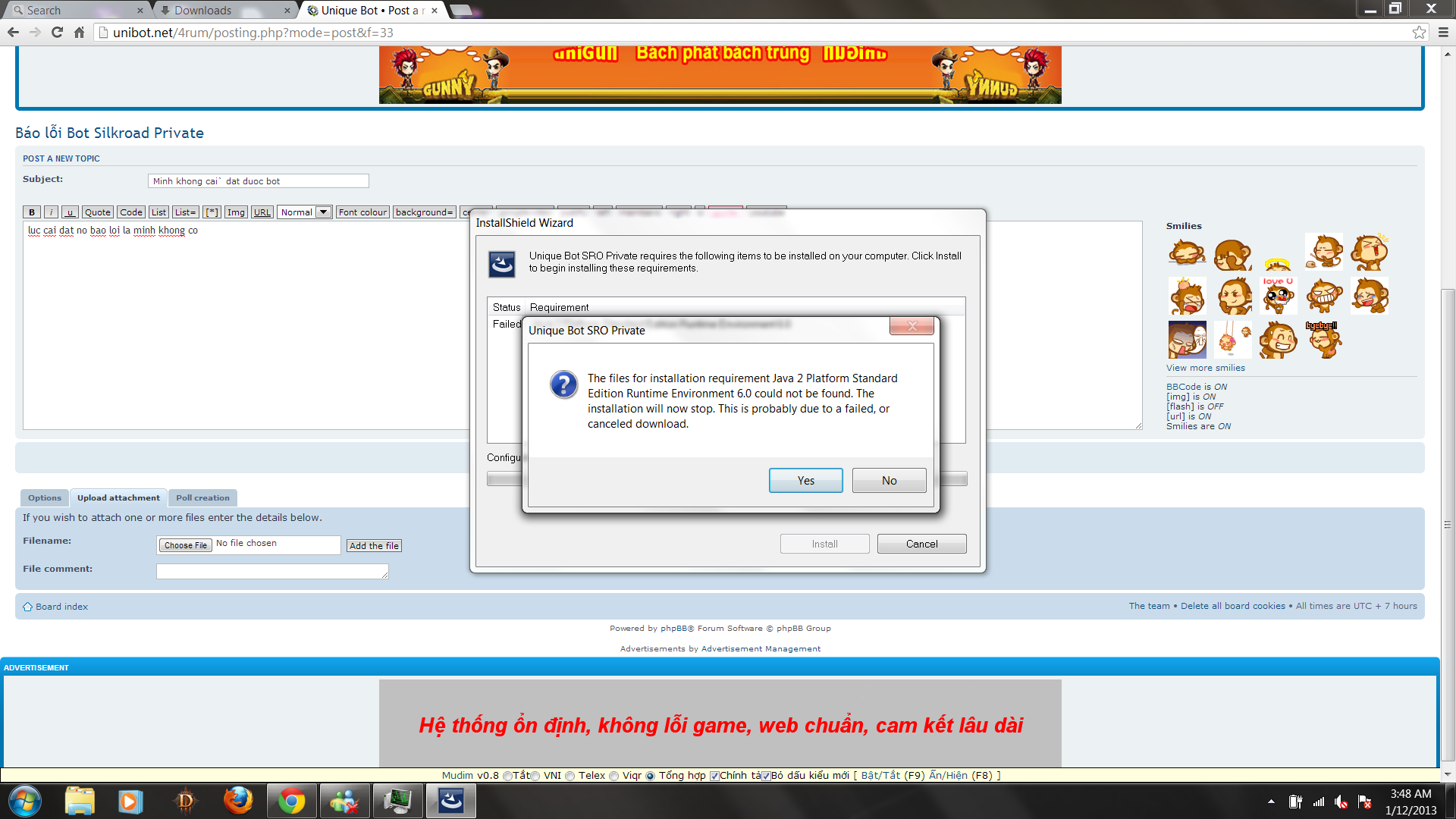Close the Unique Bot SRO Private message box
The image size is (1456, 819).
tap(912, 326)
